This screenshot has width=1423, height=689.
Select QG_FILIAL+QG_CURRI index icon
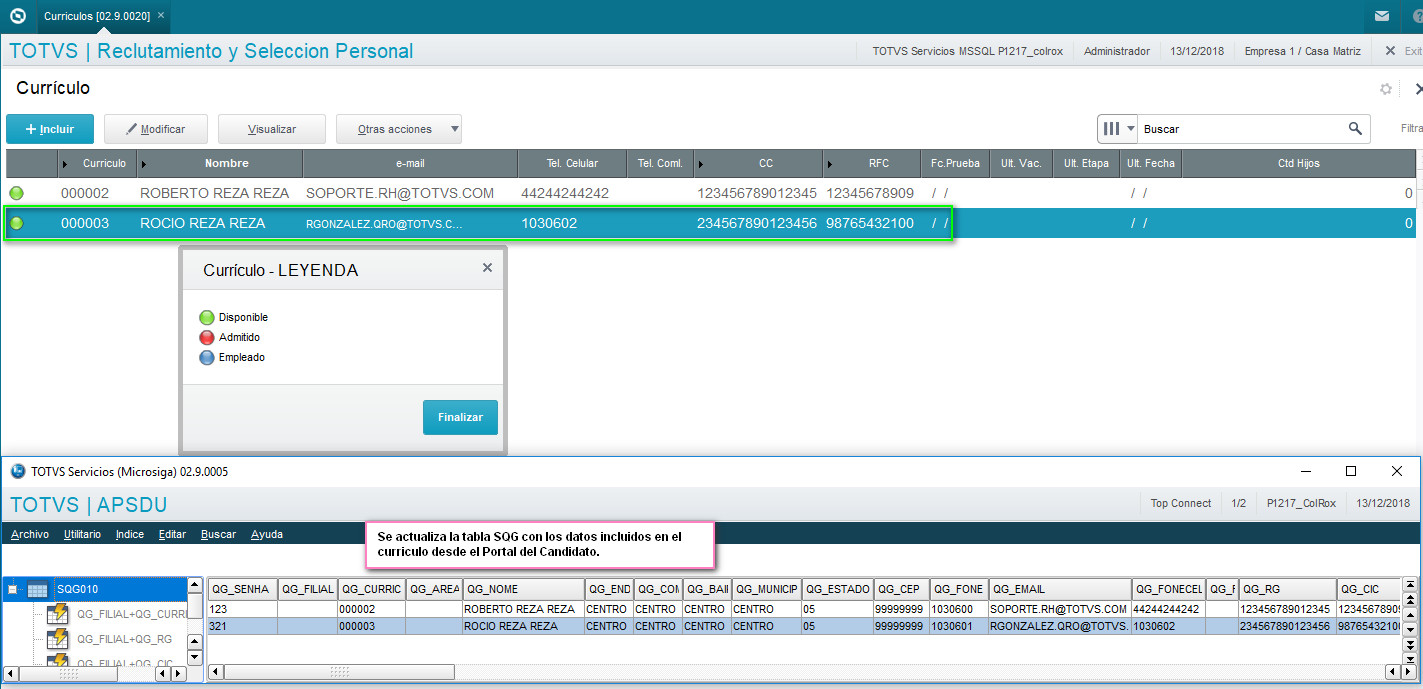pos(57,614)
